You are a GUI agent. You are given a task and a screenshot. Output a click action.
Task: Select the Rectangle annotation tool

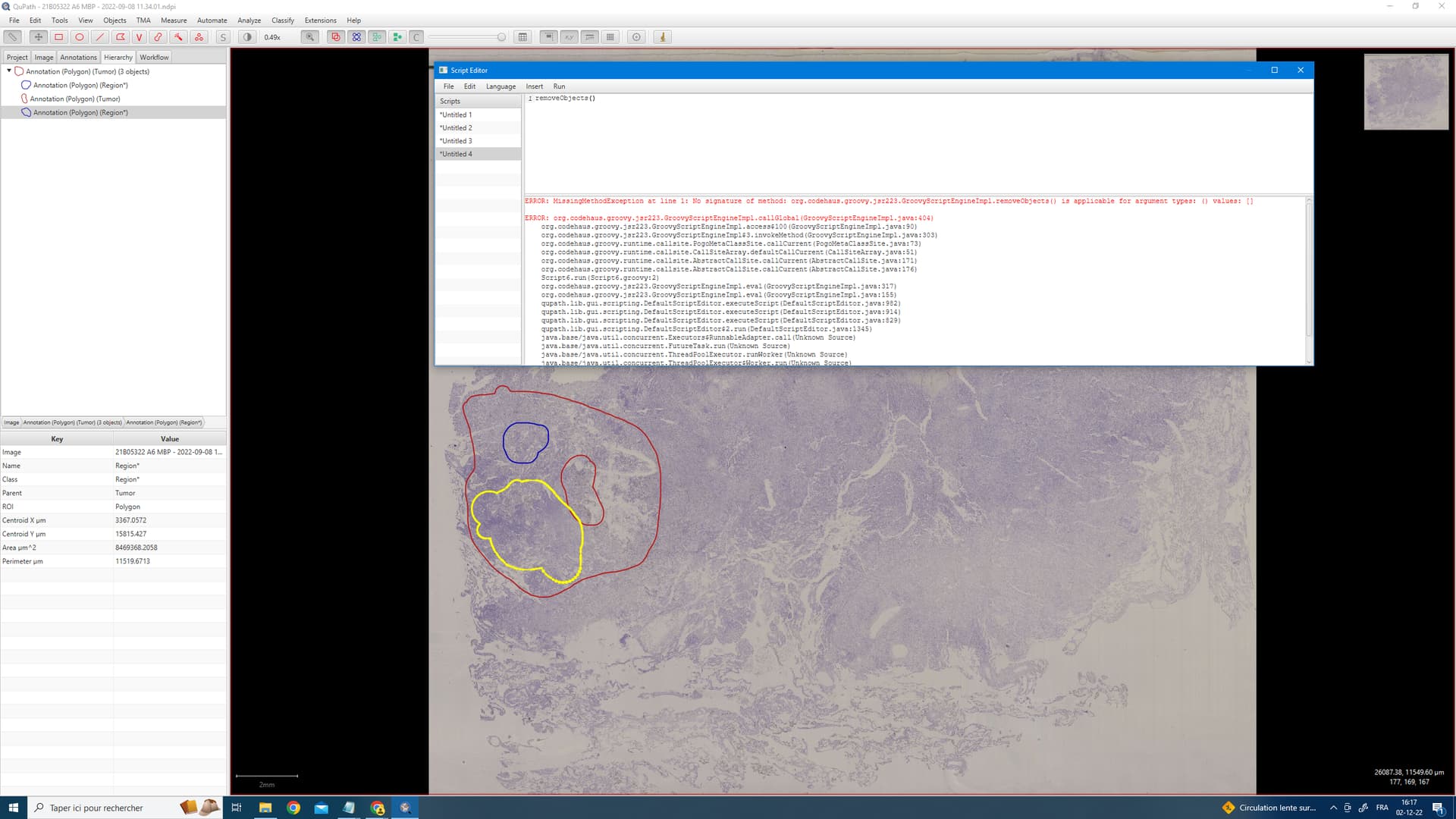pyautogui.click(x=58, y=36)
